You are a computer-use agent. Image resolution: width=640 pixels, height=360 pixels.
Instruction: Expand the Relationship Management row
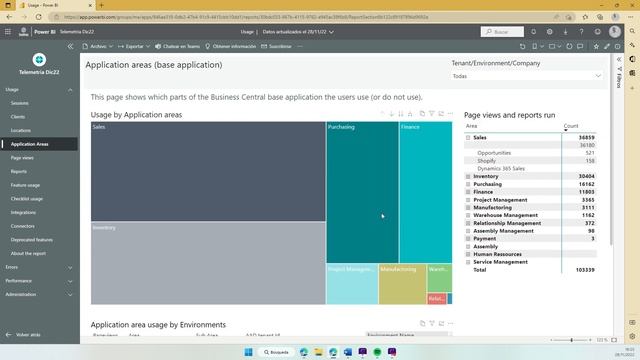click(468, 223)
